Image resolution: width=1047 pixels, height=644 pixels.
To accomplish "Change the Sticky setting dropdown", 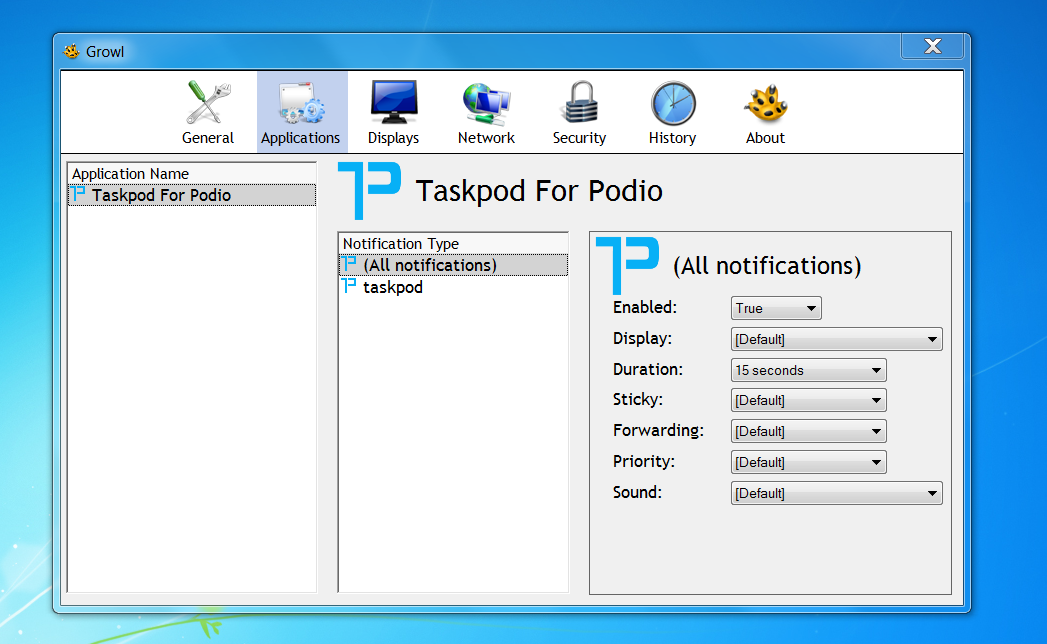I will (808, 400).
